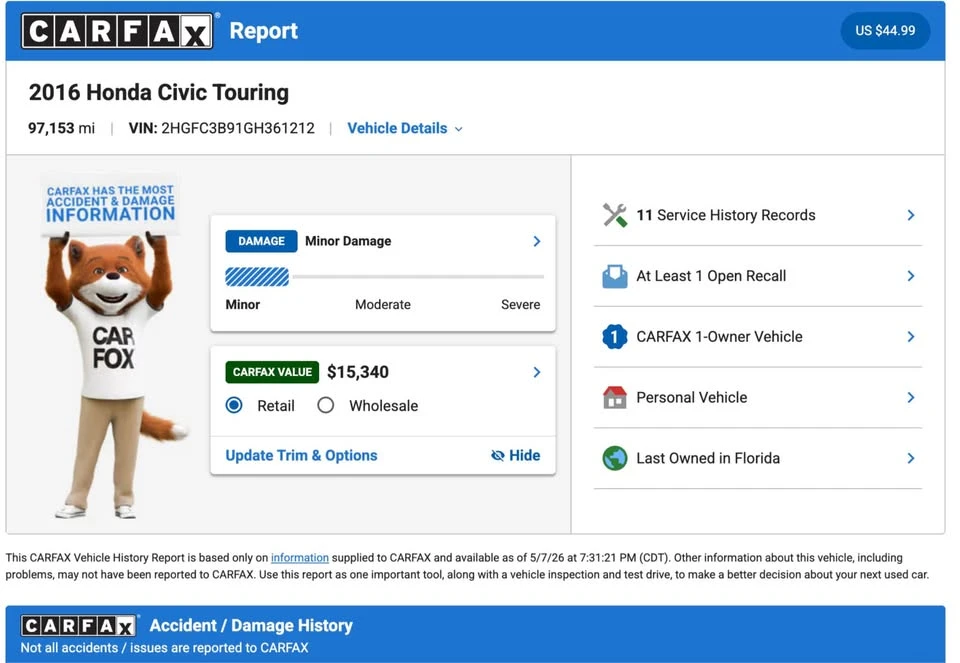Follow the information hyperlink in disclaimer
The width and height of the screenshot is (960, 663).
[300, 558]
